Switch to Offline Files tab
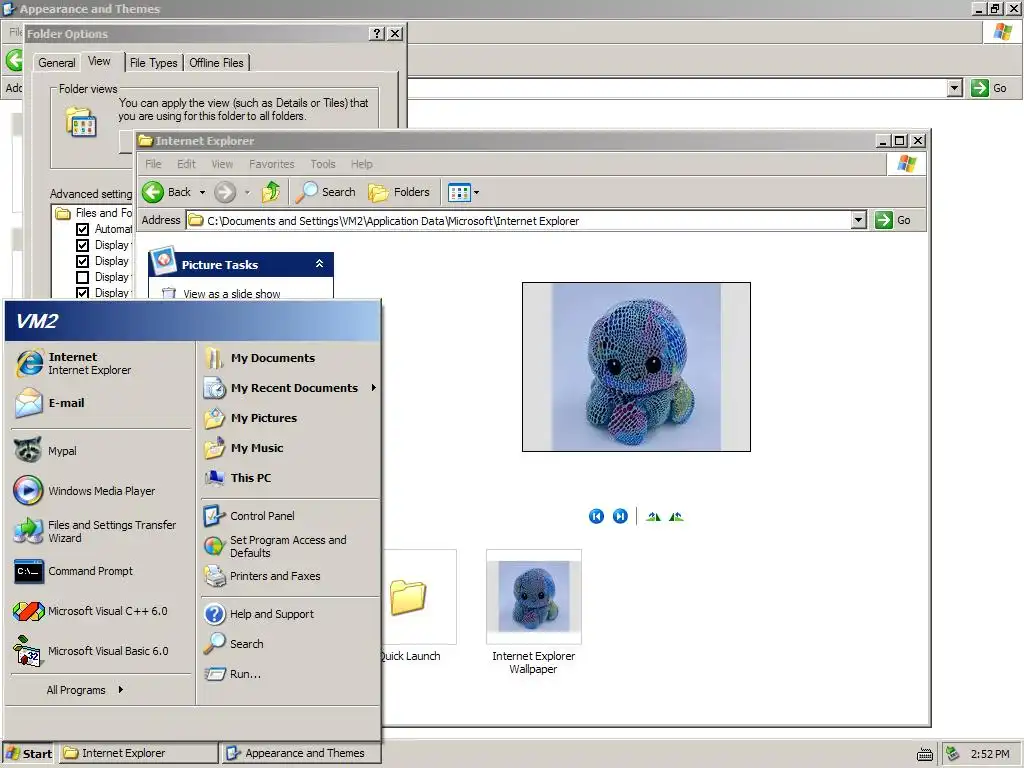Screen dimensions: 1024x768 click(x=216, y=63)
